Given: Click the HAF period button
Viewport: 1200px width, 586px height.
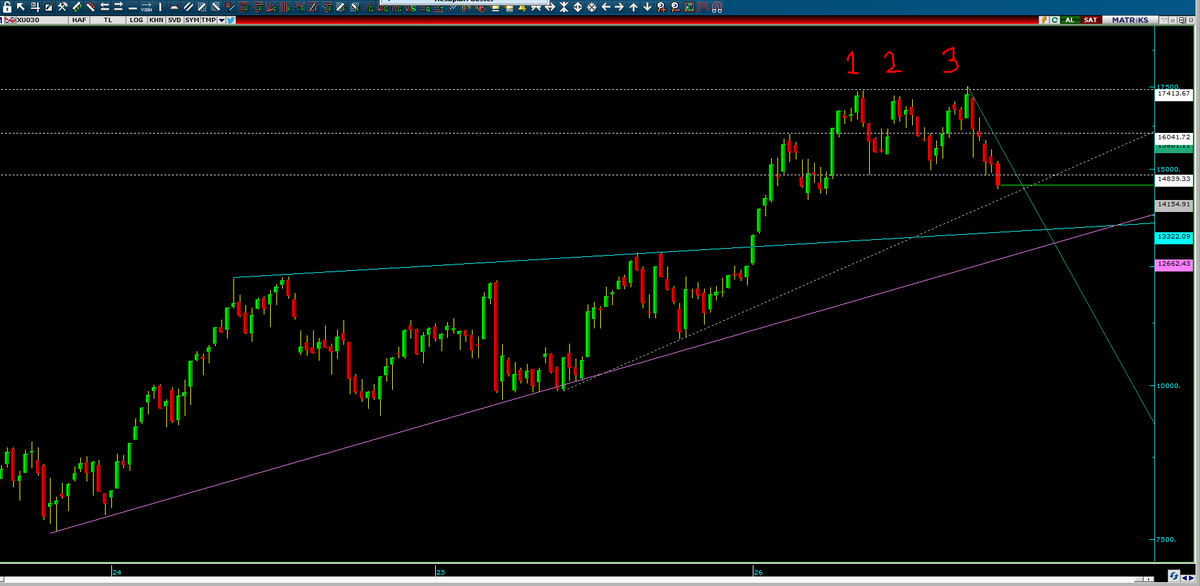Looking at the screenshot, I should [x=79, y=20].
